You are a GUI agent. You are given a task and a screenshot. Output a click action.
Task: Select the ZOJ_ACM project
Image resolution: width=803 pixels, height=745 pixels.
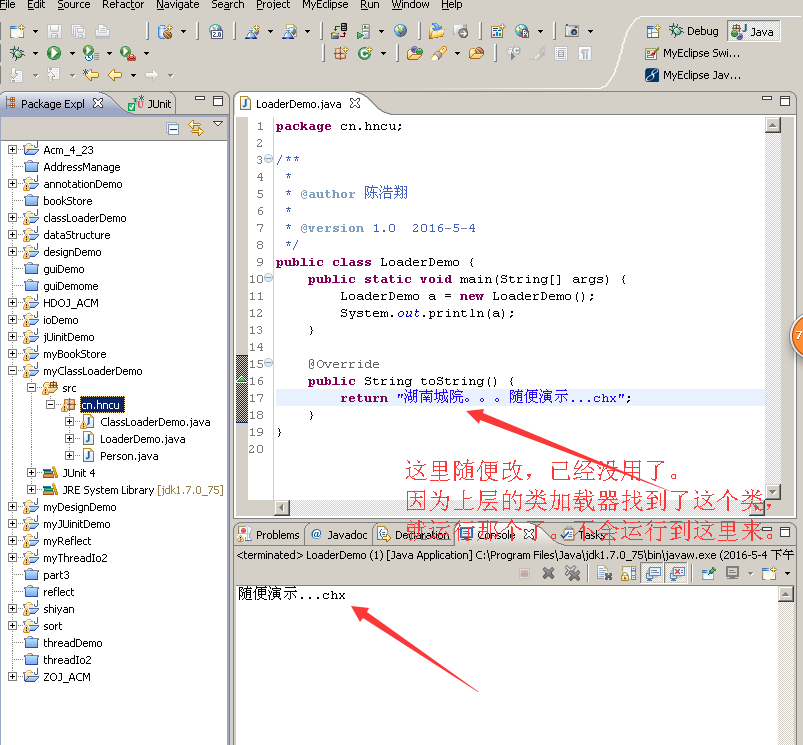click(x=67, y=677)
